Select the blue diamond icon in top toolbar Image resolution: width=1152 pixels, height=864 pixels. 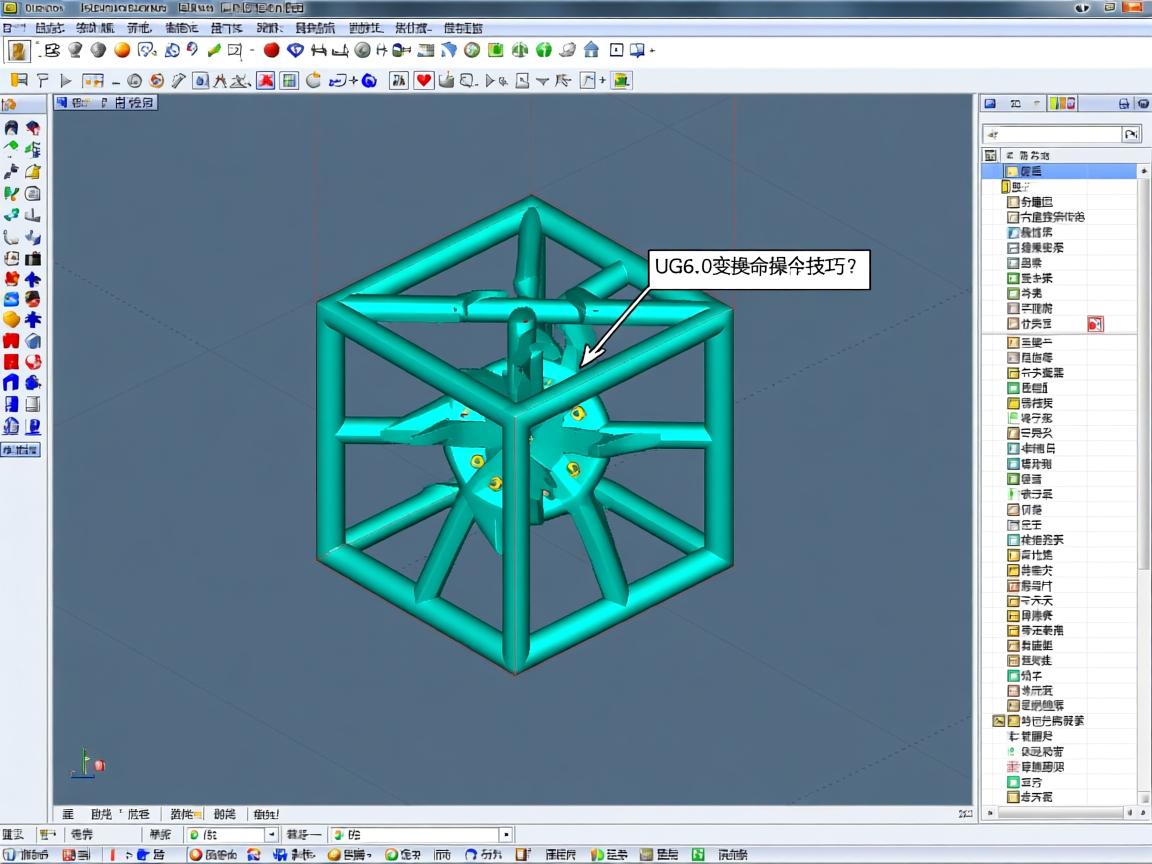pyautogui.click(x=295, y=50)
